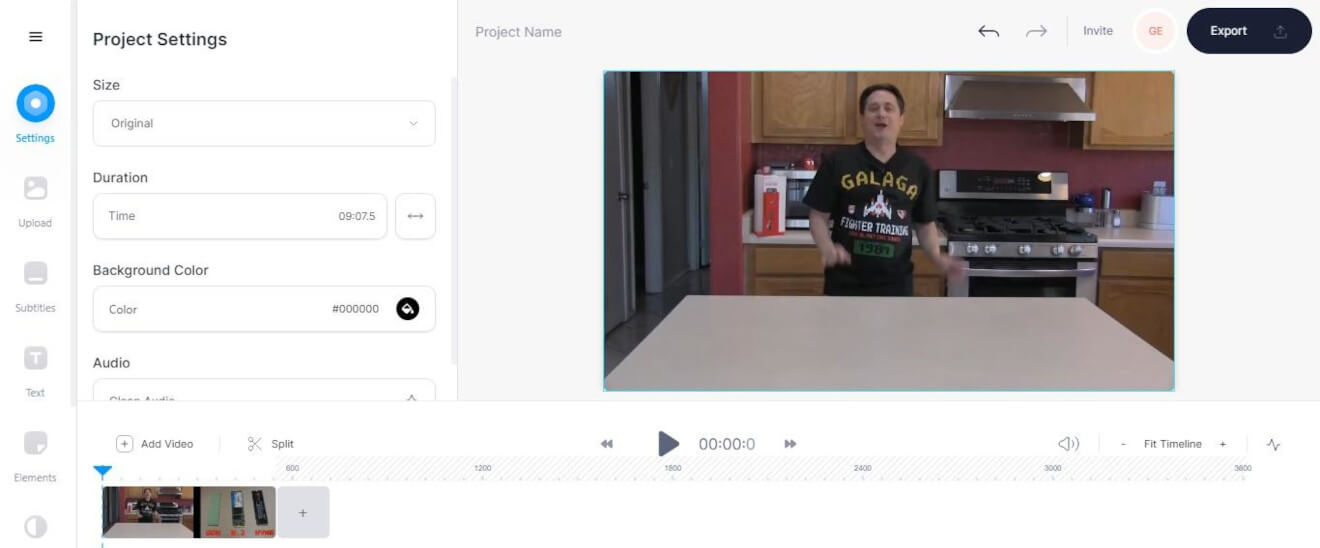Split the clip with scissors tool
The width and height of the screenshot is (1320, 548).
pos(271,444)
